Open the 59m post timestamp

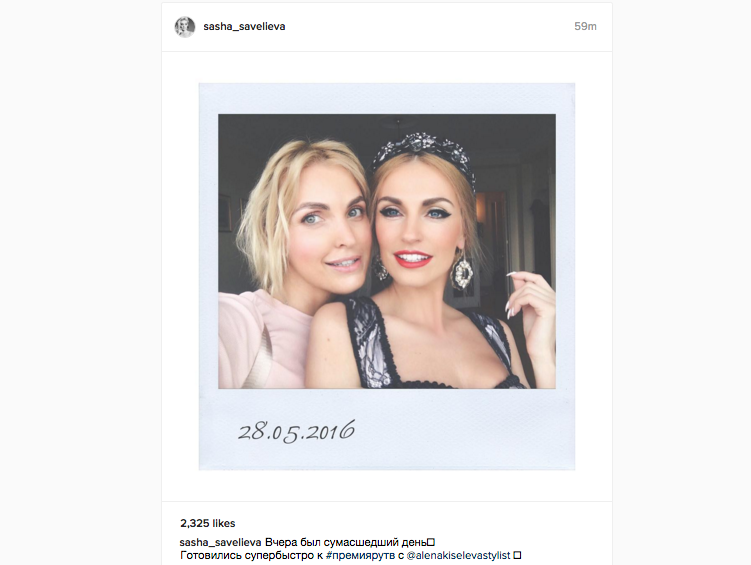[585, 27]
